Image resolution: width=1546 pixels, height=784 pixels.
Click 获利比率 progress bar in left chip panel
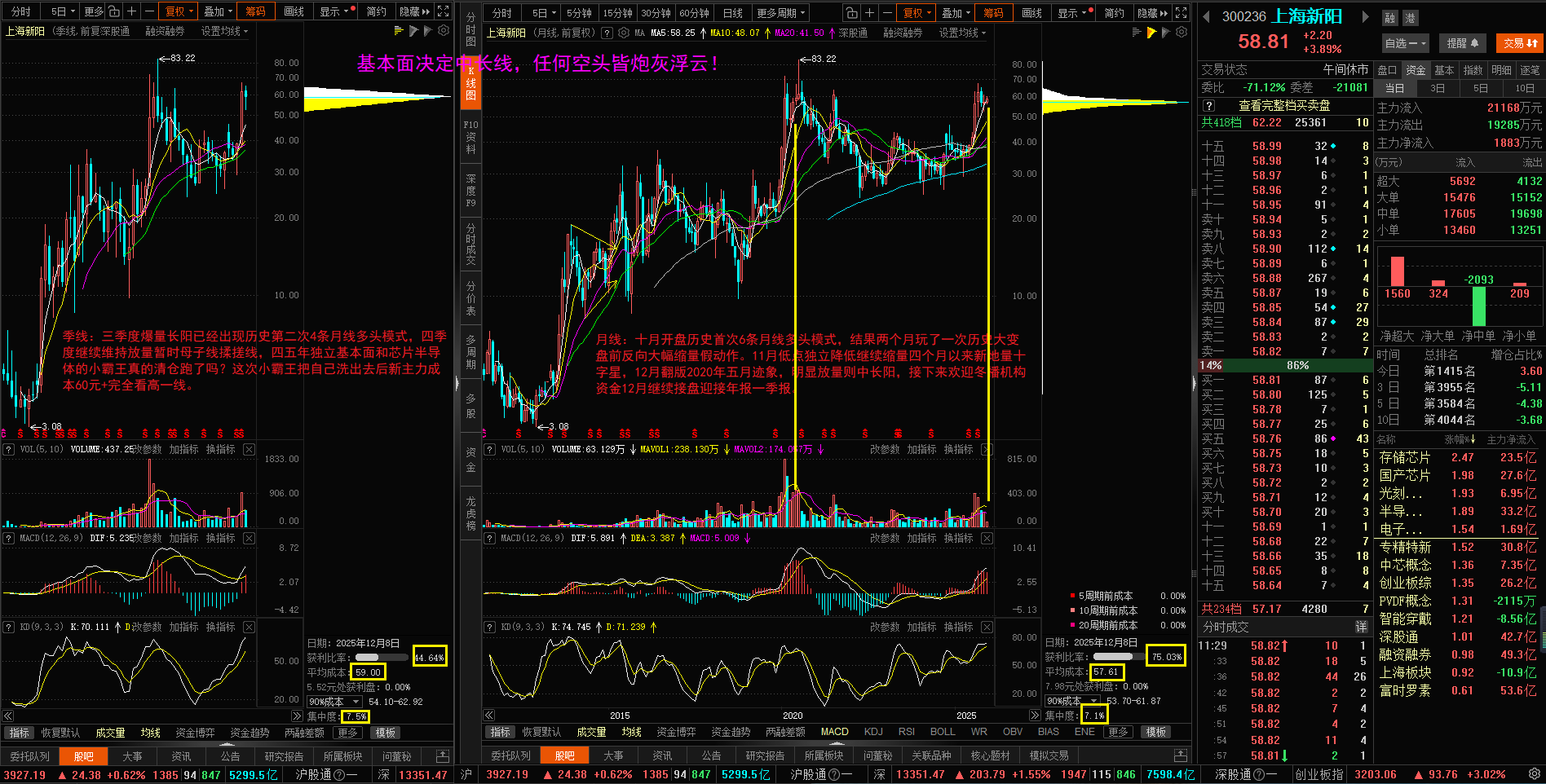click(382, 657)
